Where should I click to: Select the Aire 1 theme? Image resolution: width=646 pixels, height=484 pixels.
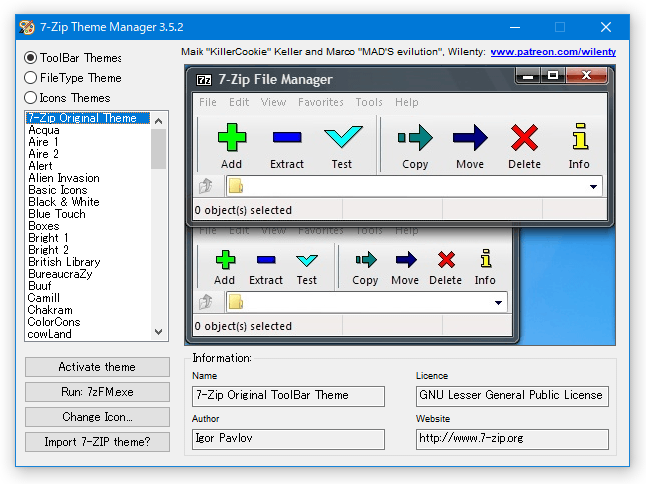[x=88, y=142]
